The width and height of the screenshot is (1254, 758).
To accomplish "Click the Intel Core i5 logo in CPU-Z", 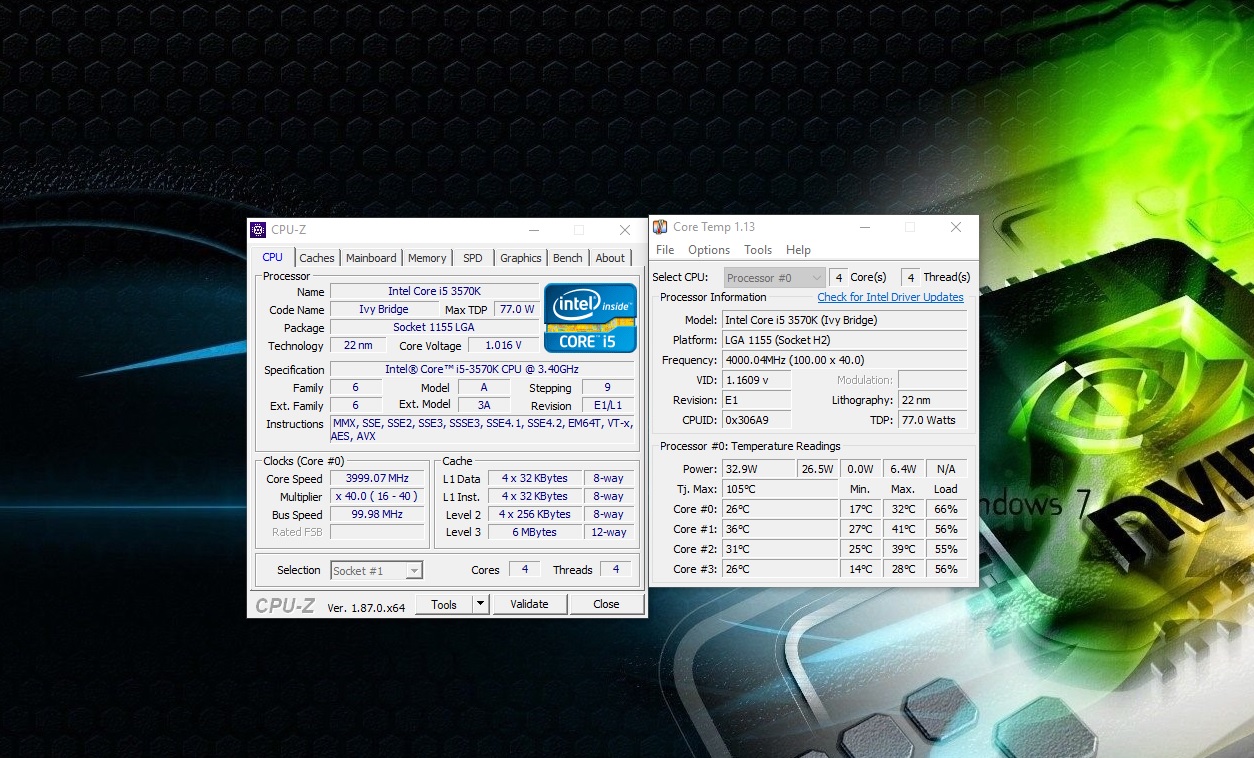I will [x=590, y=318].
